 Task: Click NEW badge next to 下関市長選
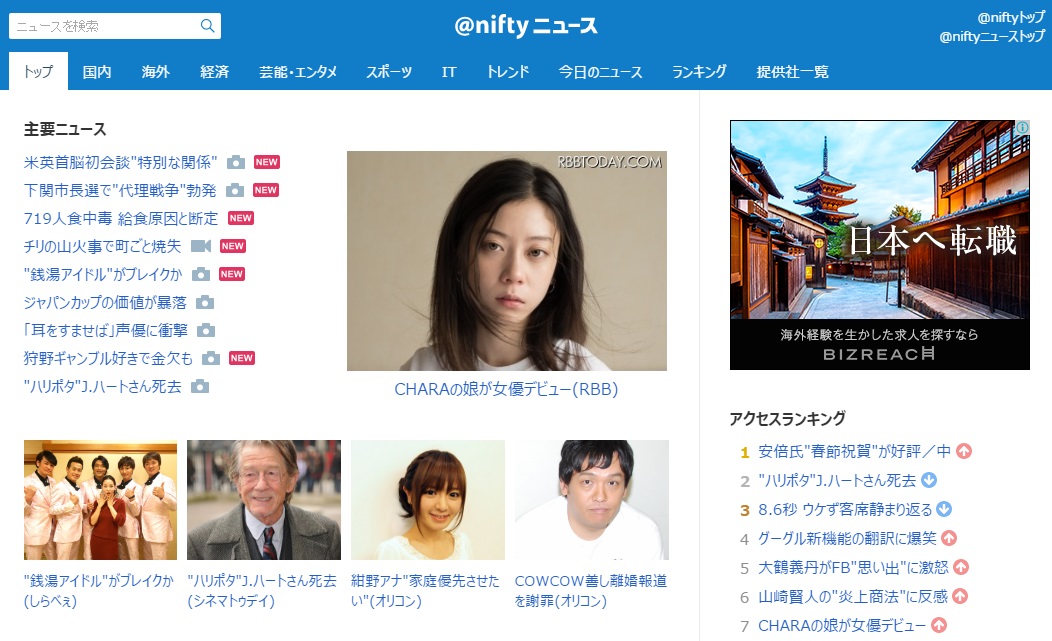click(x=266, y=191)
